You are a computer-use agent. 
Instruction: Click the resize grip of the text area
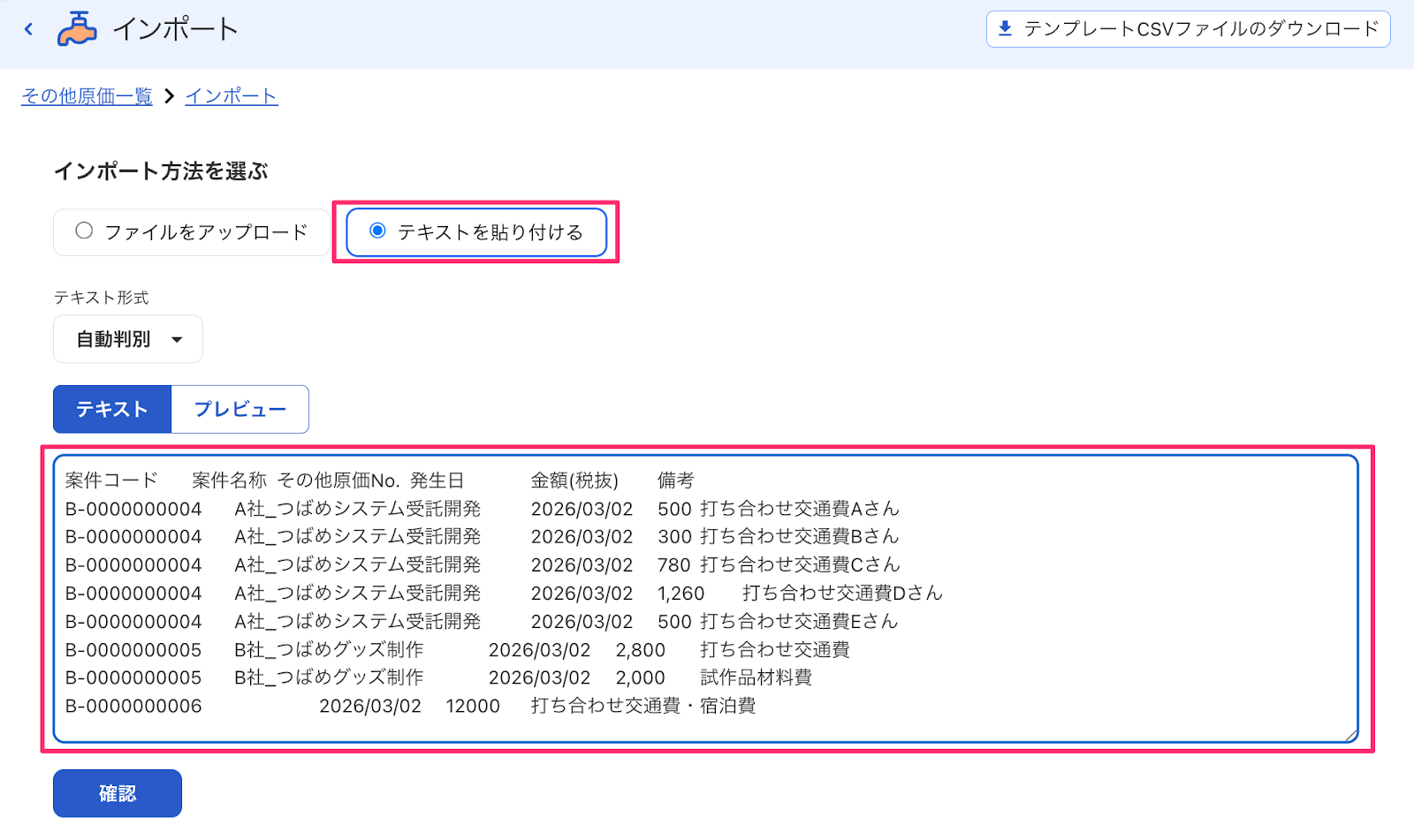(x=1351, y=735)
